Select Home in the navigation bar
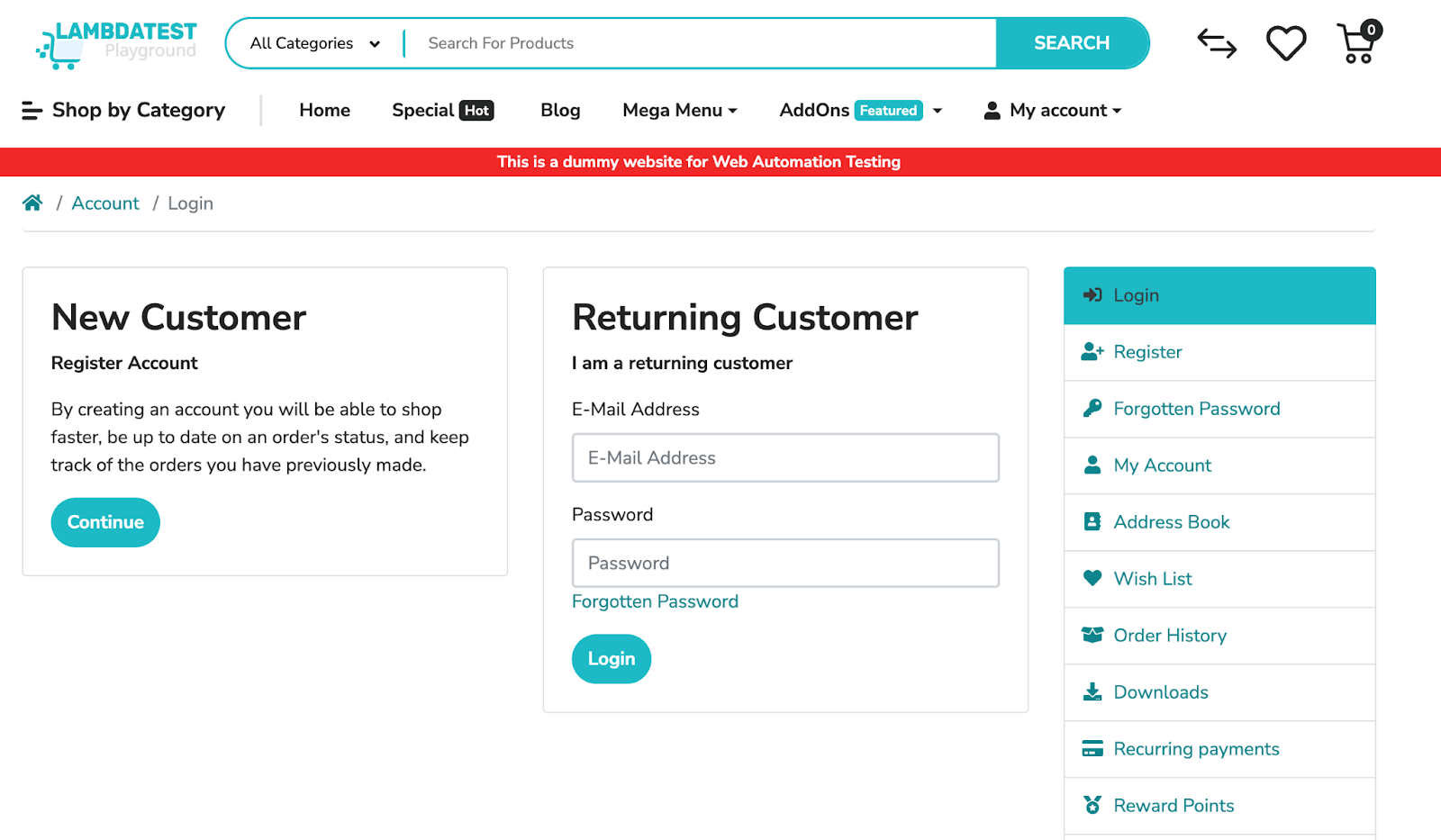 tap(324, 110)
